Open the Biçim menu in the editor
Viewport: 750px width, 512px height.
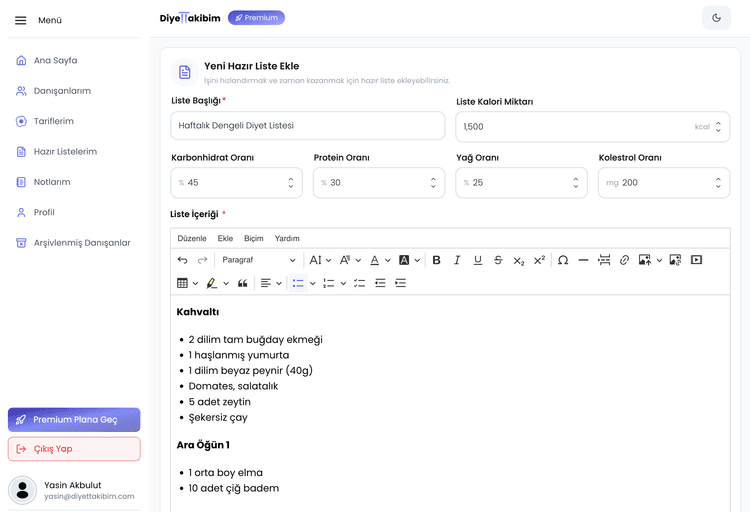point(254,238)
